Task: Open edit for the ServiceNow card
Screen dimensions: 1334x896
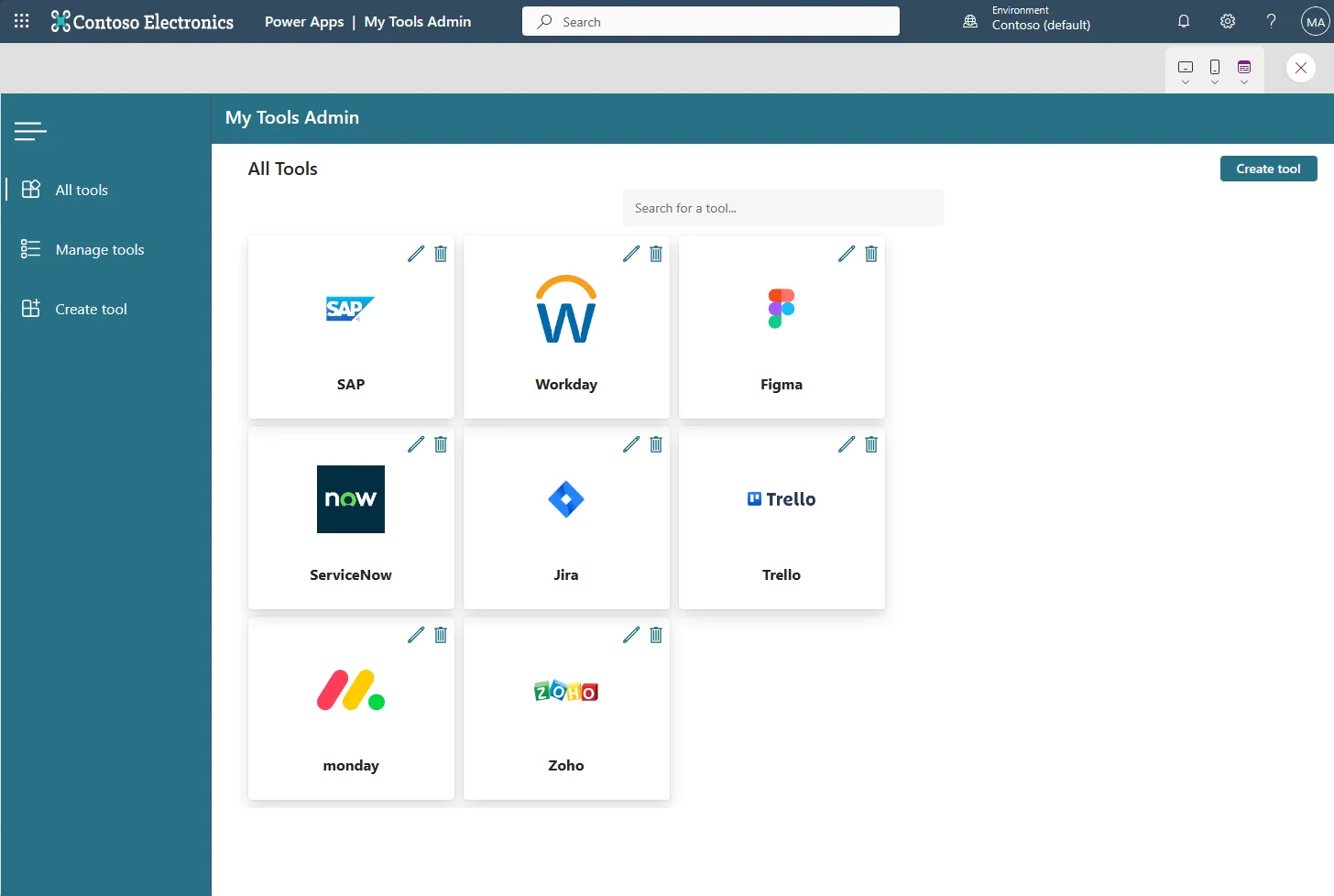Action: (416, 444)
